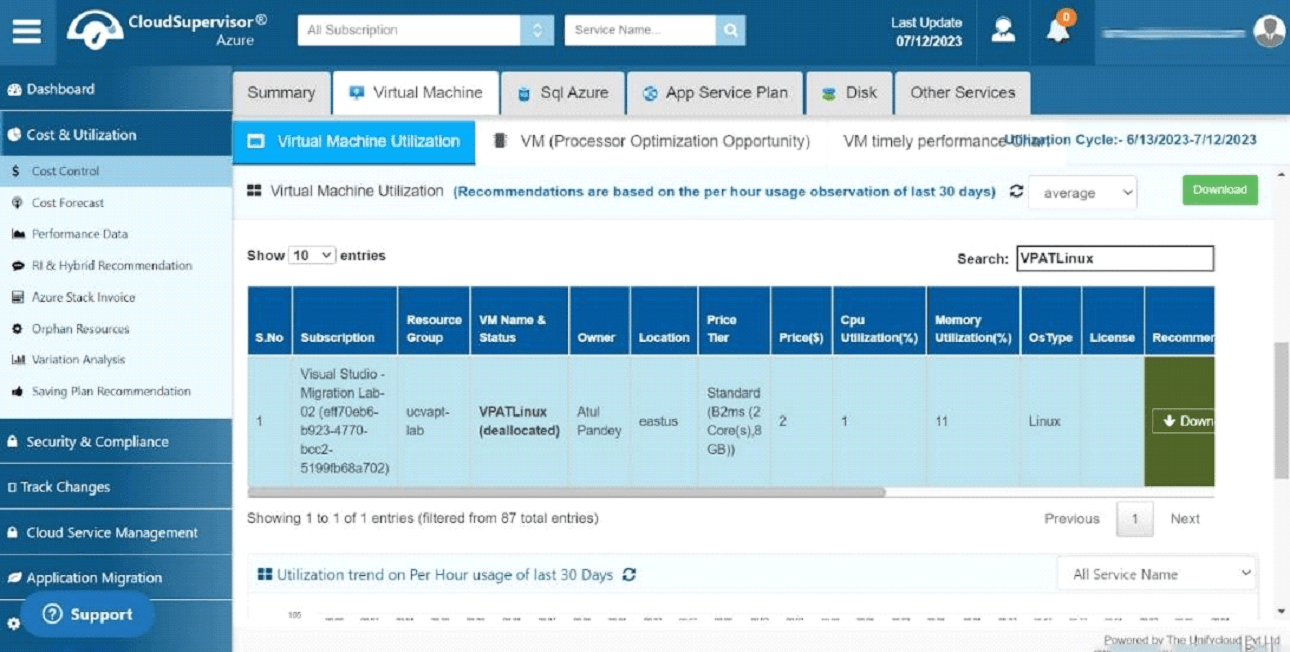Open Dashboard in the sidebar
Image resolution: width=1290 pixels, height=652 pixels.
(116, 89)
